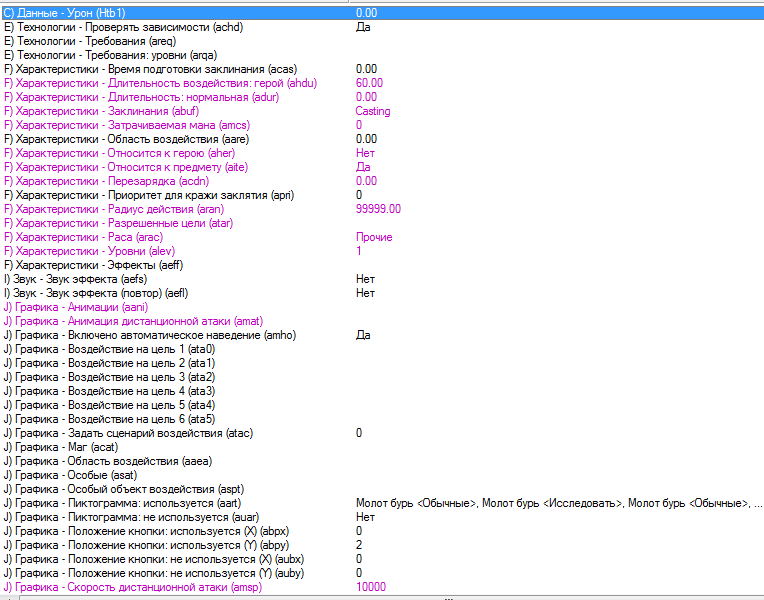This screenshot has height=600, width=764.
Task: Click the 'Прочие' value for race
Action: click(374, 238)
